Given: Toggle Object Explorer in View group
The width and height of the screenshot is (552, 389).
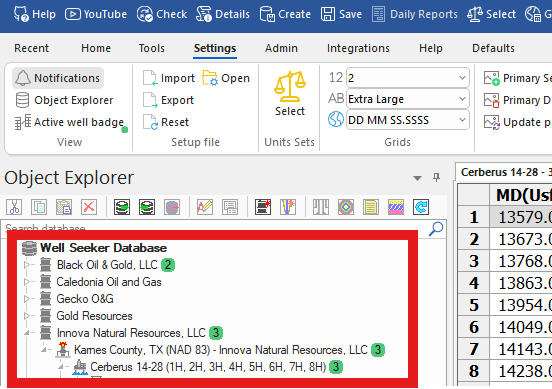Looking at the screenshot, I should (64, 100).
